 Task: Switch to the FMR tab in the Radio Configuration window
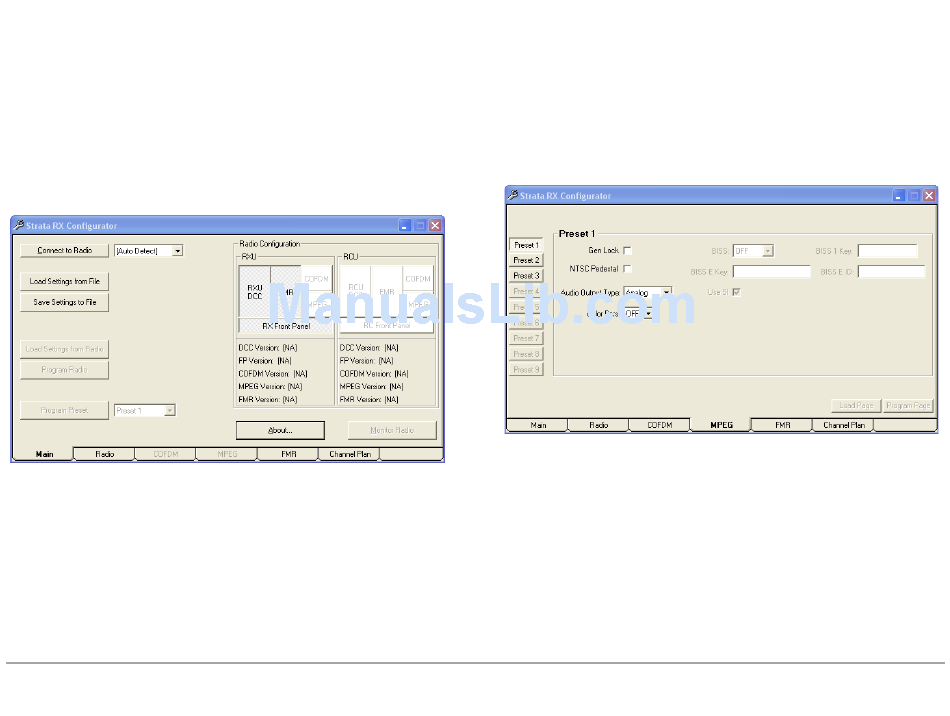(288, 454)
